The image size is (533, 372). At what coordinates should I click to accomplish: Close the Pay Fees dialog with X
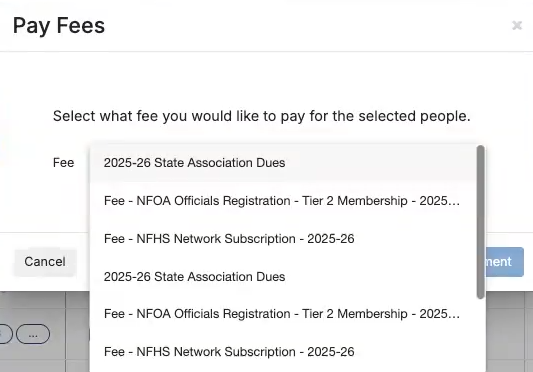(x=517, y=26)
